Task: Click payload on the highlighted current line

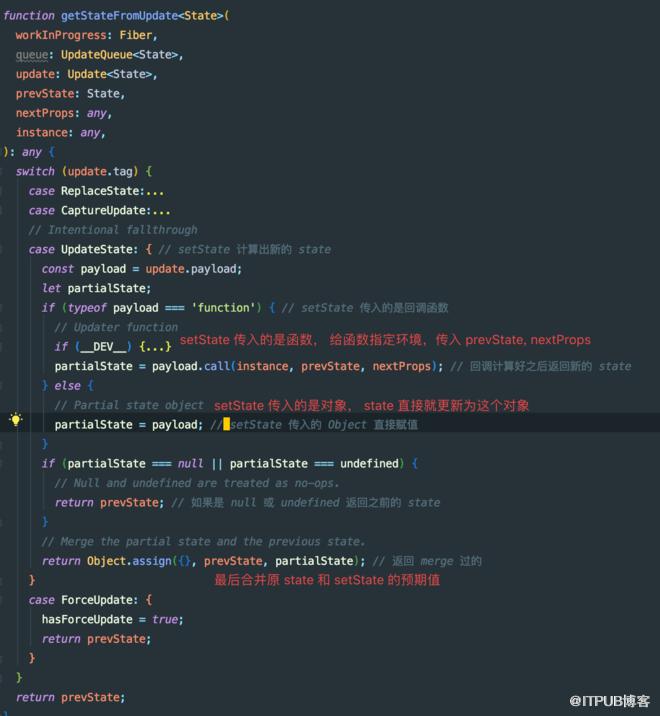Action: [174, 425]
